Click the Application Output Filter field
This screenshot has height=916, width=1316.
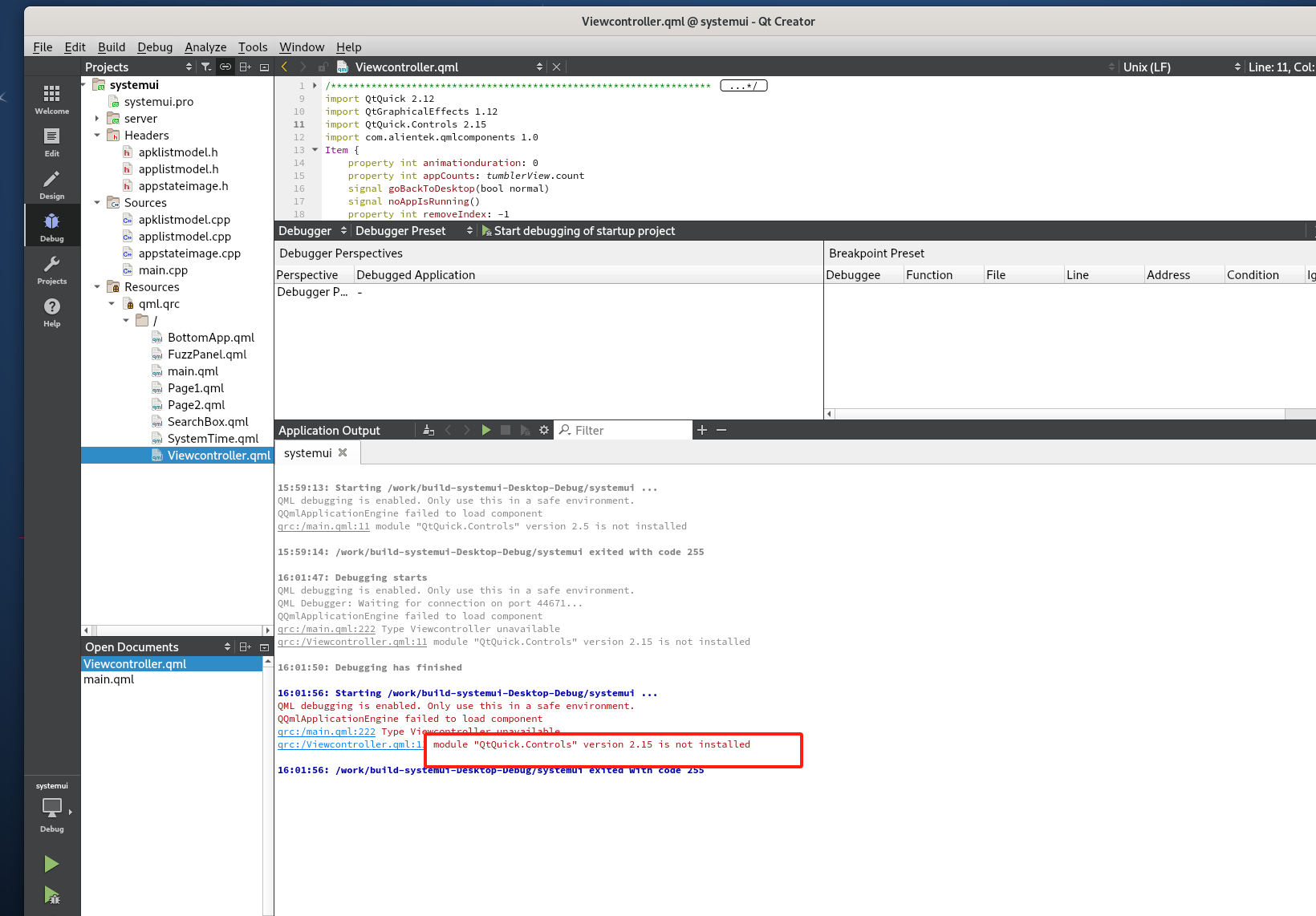tap(623, 430)
